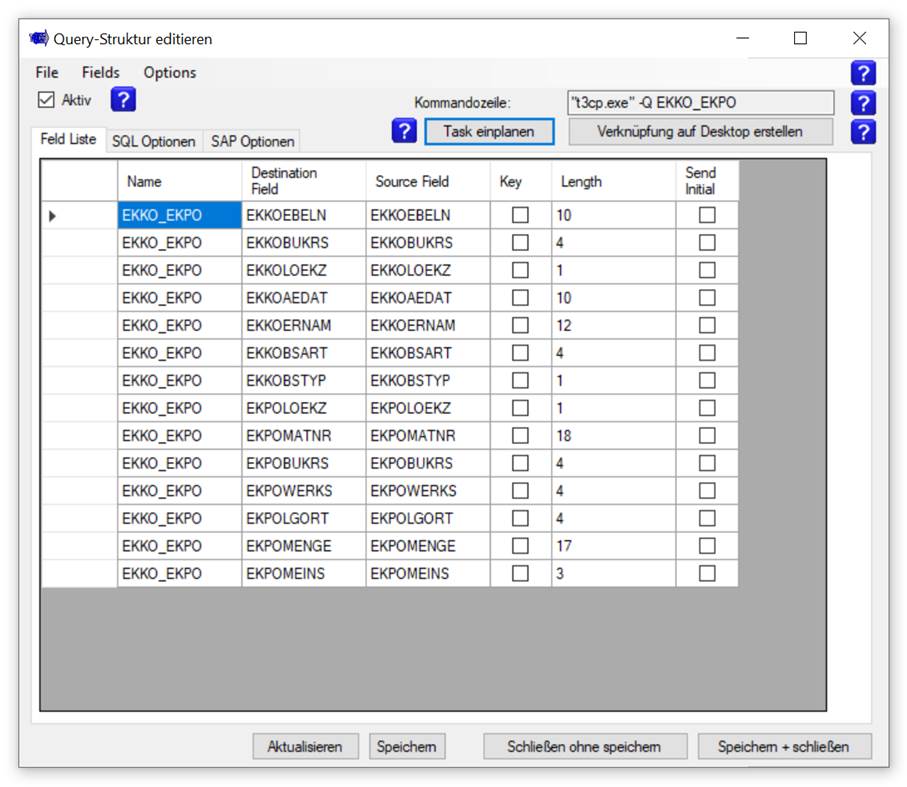Image resolution: width=907 pixels, height=787 pixels.
Task: Select destination field cell EKPOWERKS
Action: (x=304, y=491)
